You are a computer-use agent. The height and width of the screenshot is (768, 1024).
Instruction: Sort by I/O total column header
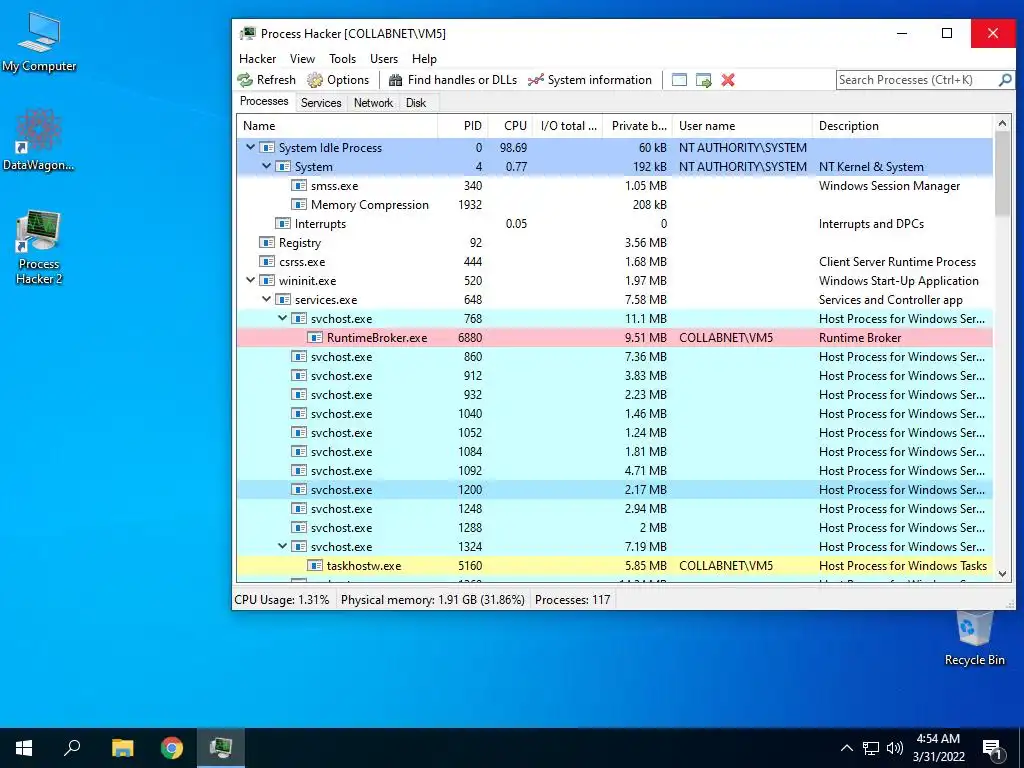(568, 126)
